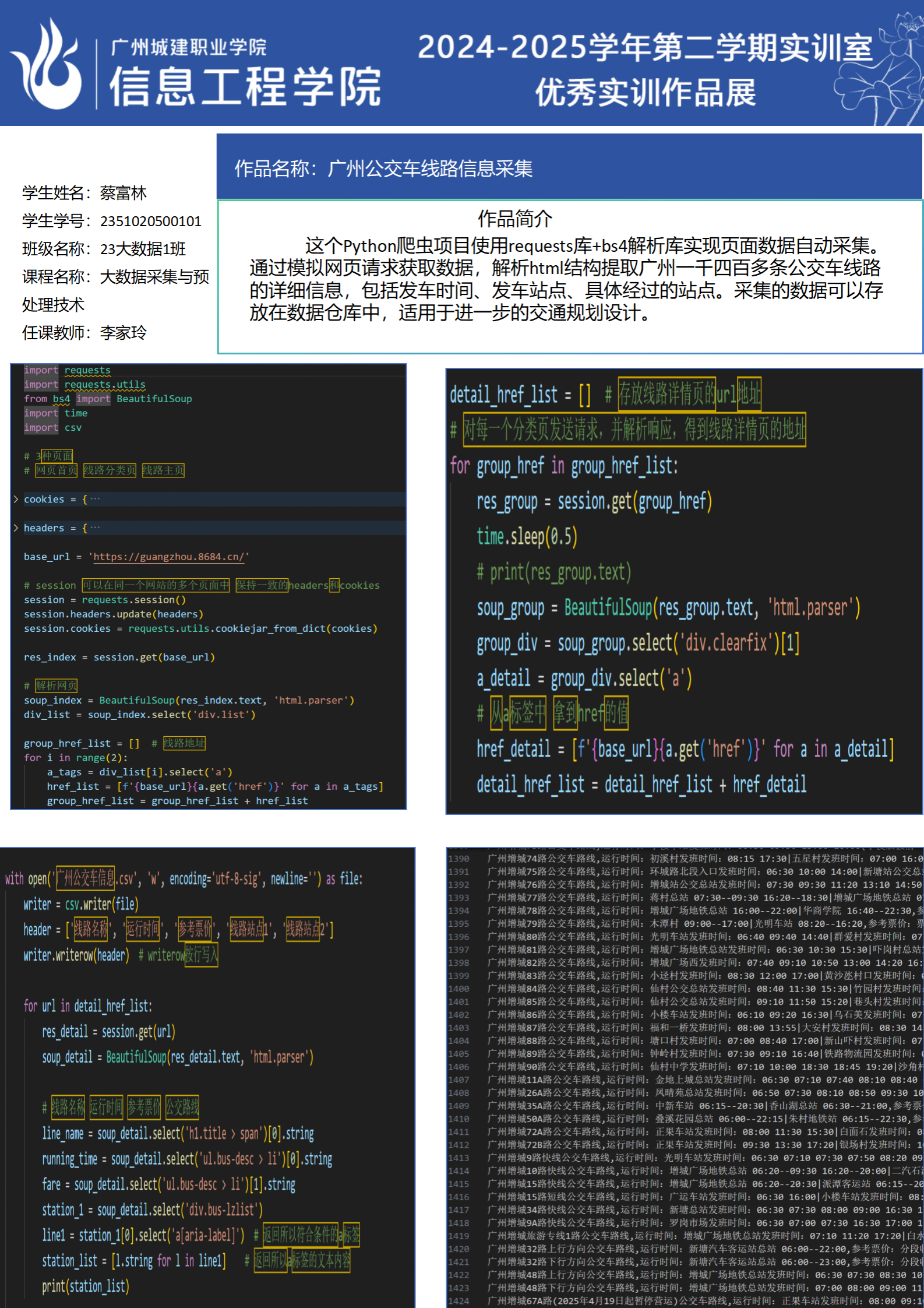Viewport: 924px width, 1308px height.
Task: Click the 信息工程学院 title text
Action: pos(245,86)
